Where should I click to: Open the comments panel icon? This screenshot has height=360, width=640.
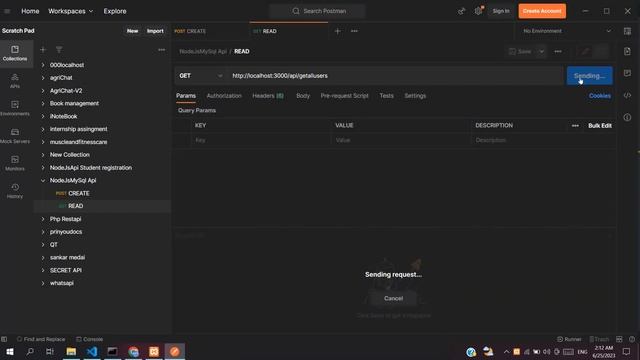(627, 73)
